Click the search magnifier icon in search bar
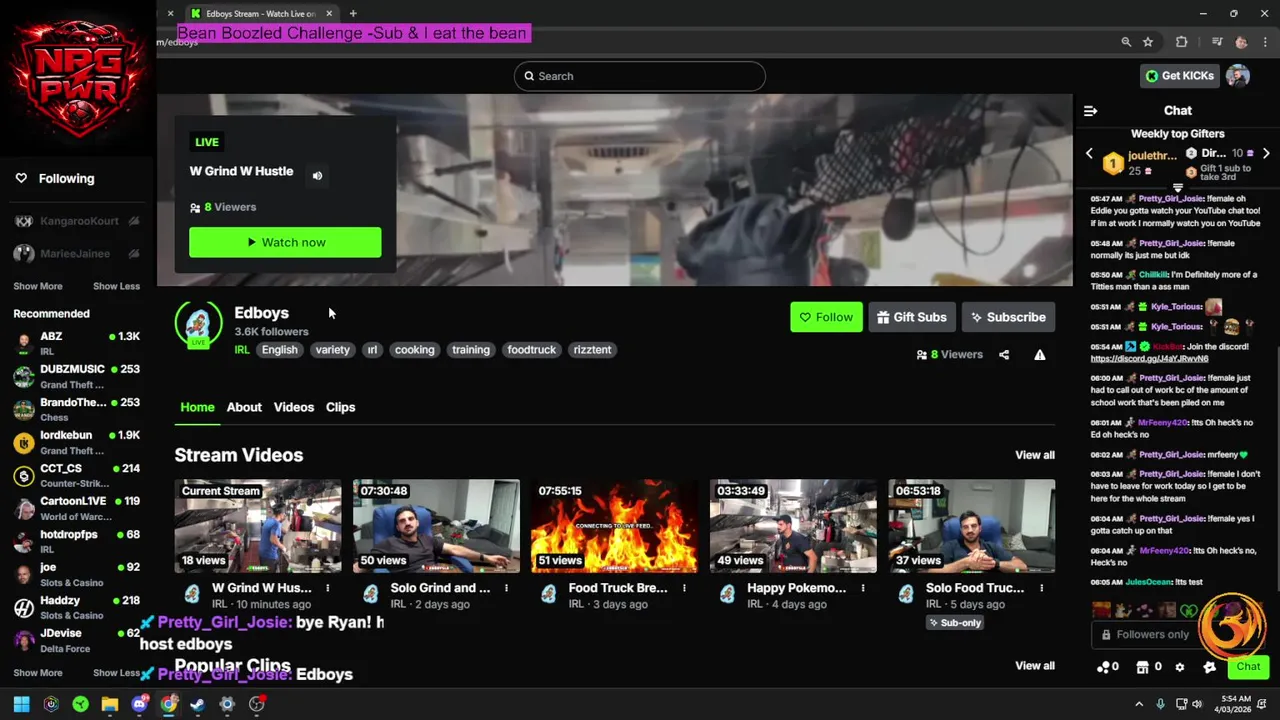The height and width of the screenshot is (720, 1280). [x=528, y=76]
